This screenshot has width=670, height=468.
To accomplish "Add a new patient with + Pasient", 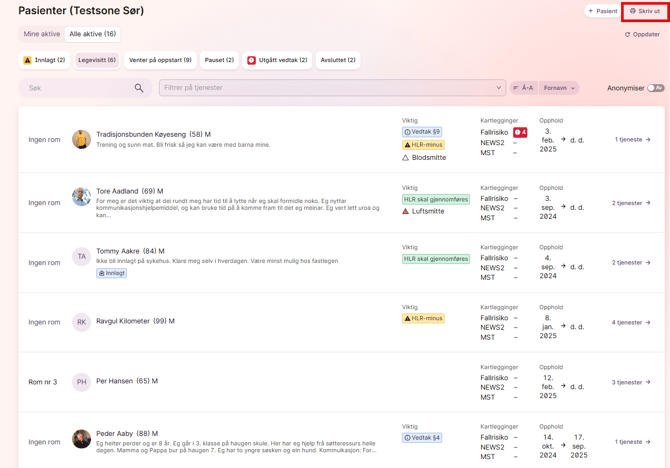I will (602, 11).
